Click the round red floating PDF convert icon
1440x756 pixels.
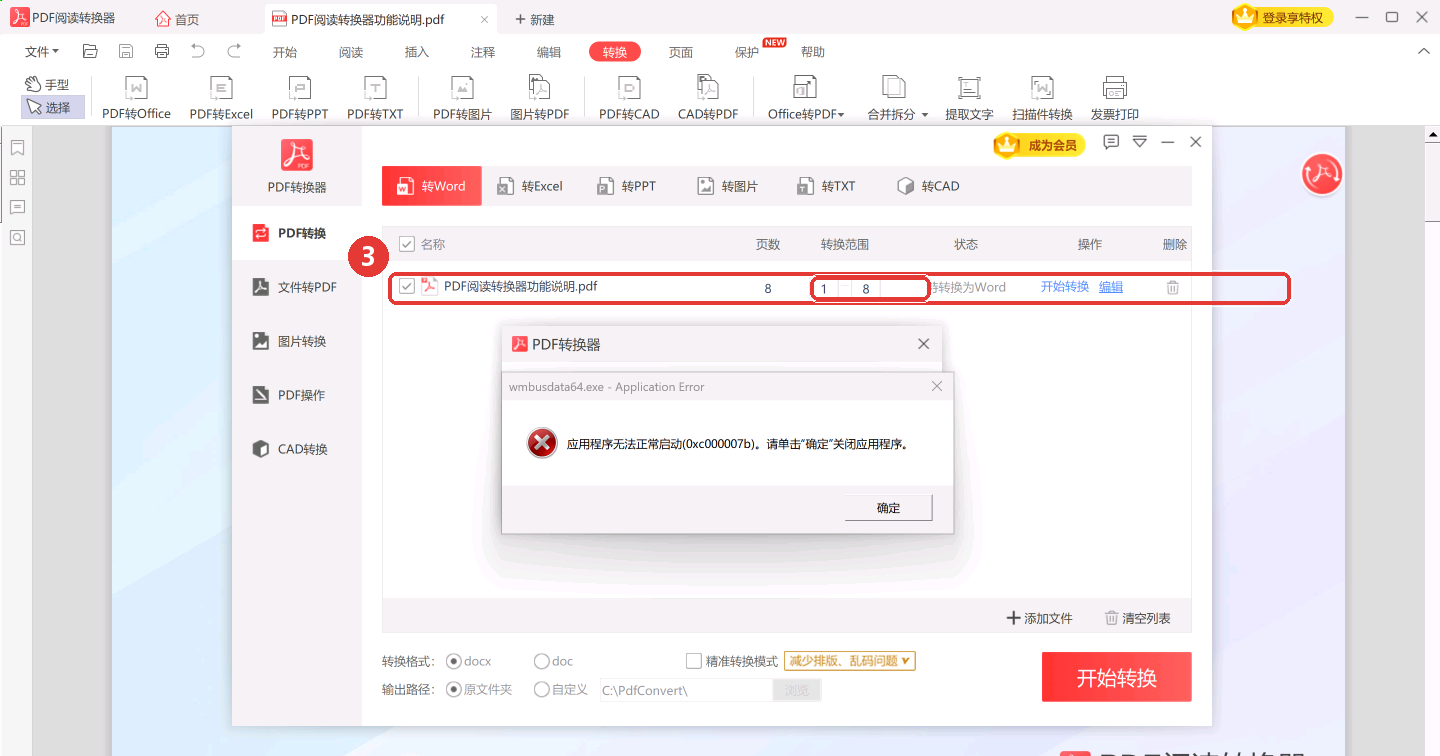coord(1322,174)
